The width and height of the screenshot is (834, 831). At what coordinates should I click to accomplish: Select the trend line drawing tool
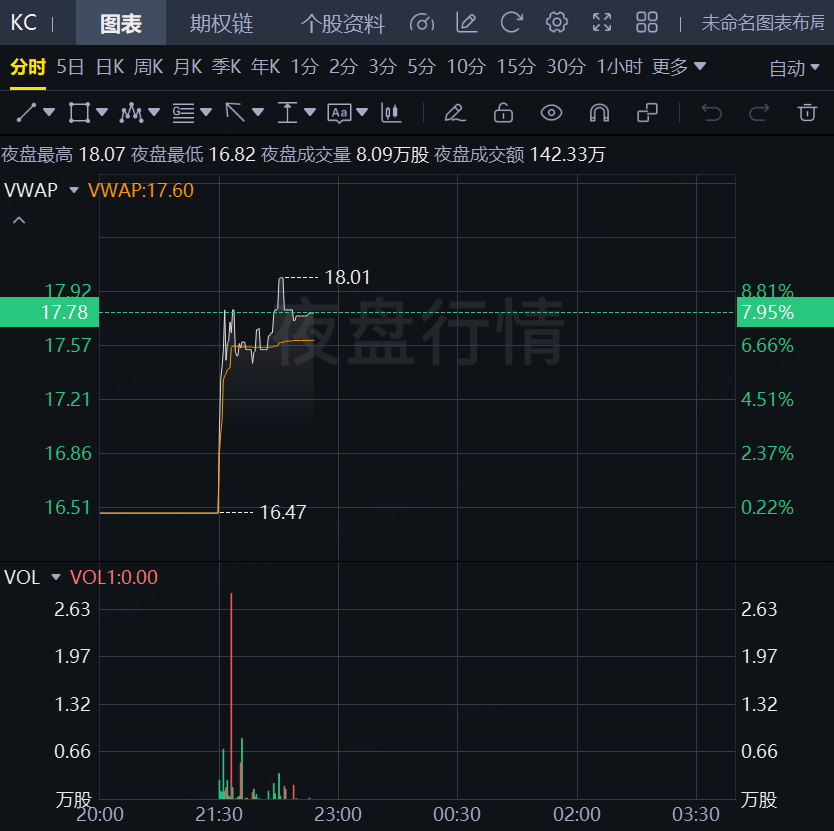(27, 112)
